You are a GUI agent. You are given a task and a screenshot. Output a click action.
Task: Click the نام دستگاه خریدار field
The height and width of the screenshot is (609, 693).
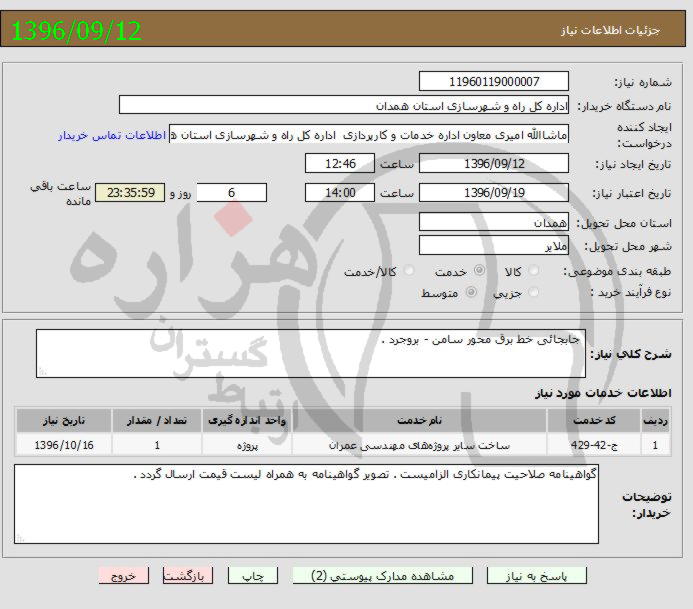(x=344, y=105)
